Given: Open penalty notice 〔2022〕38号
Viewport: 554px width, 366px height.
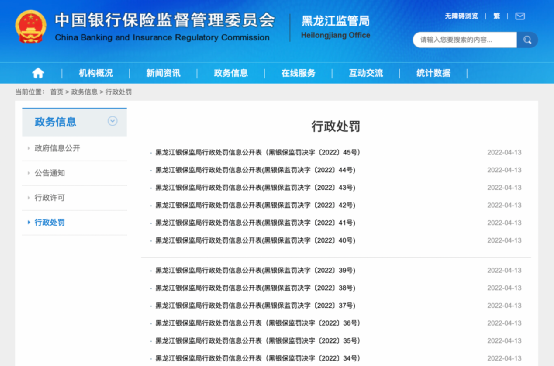Looking at the screenshot, I should click(x=255, y=288).
